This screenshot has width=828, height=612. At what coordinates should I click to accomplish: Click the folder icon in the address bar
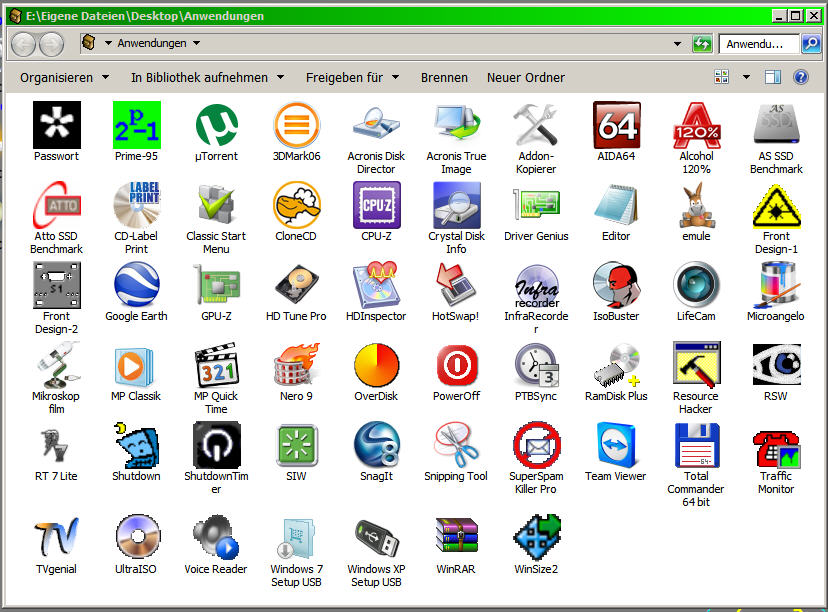pos(89,42)
